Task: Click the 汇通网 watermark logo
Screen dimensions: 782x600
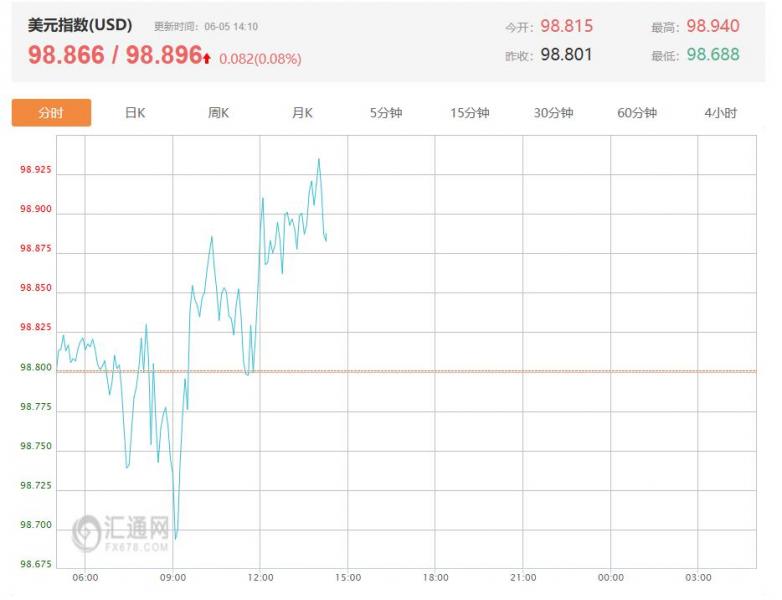Action: pyautogui.click(x=122, y=531)
